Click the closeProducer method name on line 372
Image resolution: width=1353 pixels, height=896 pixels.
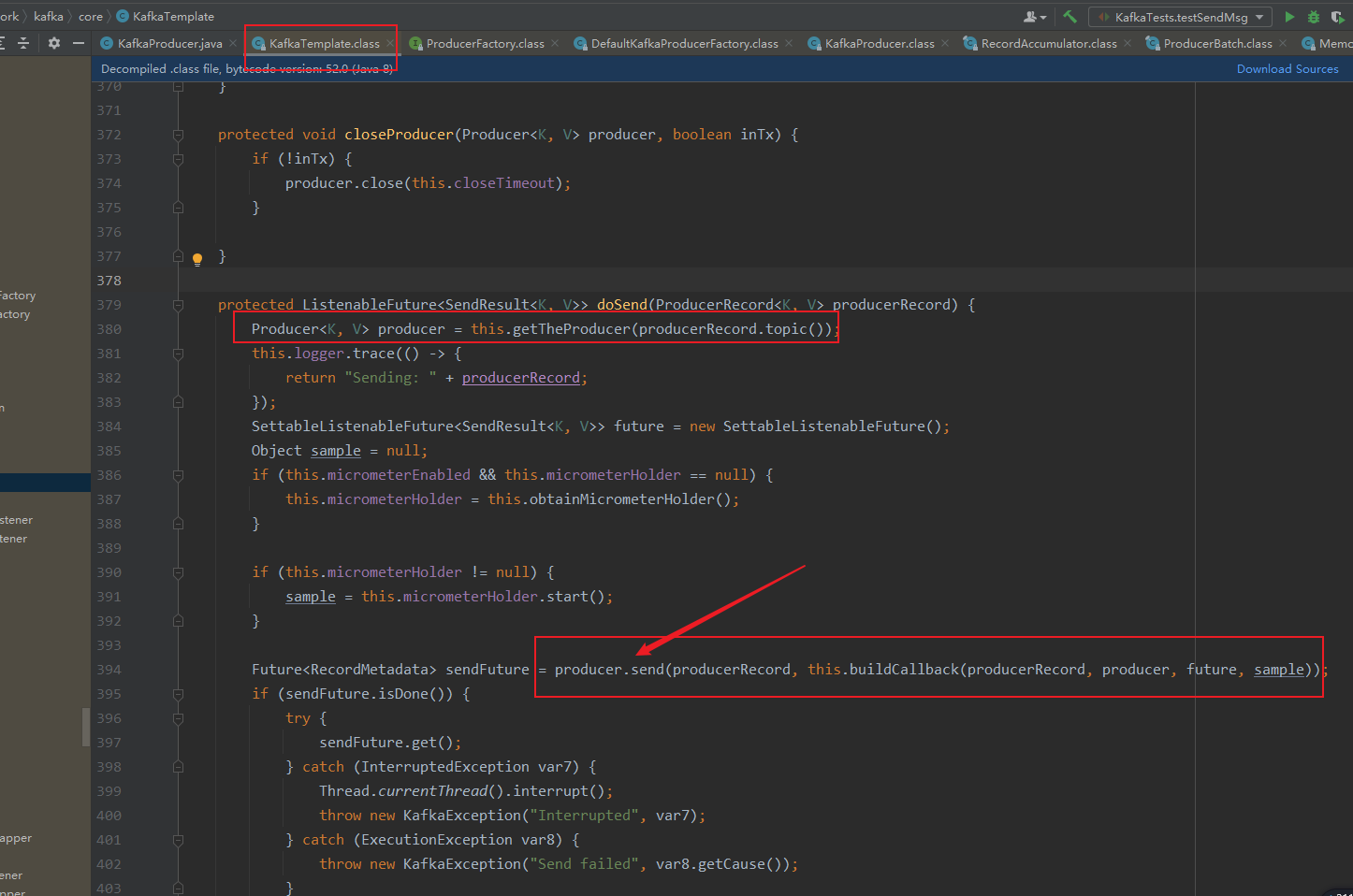399,135
